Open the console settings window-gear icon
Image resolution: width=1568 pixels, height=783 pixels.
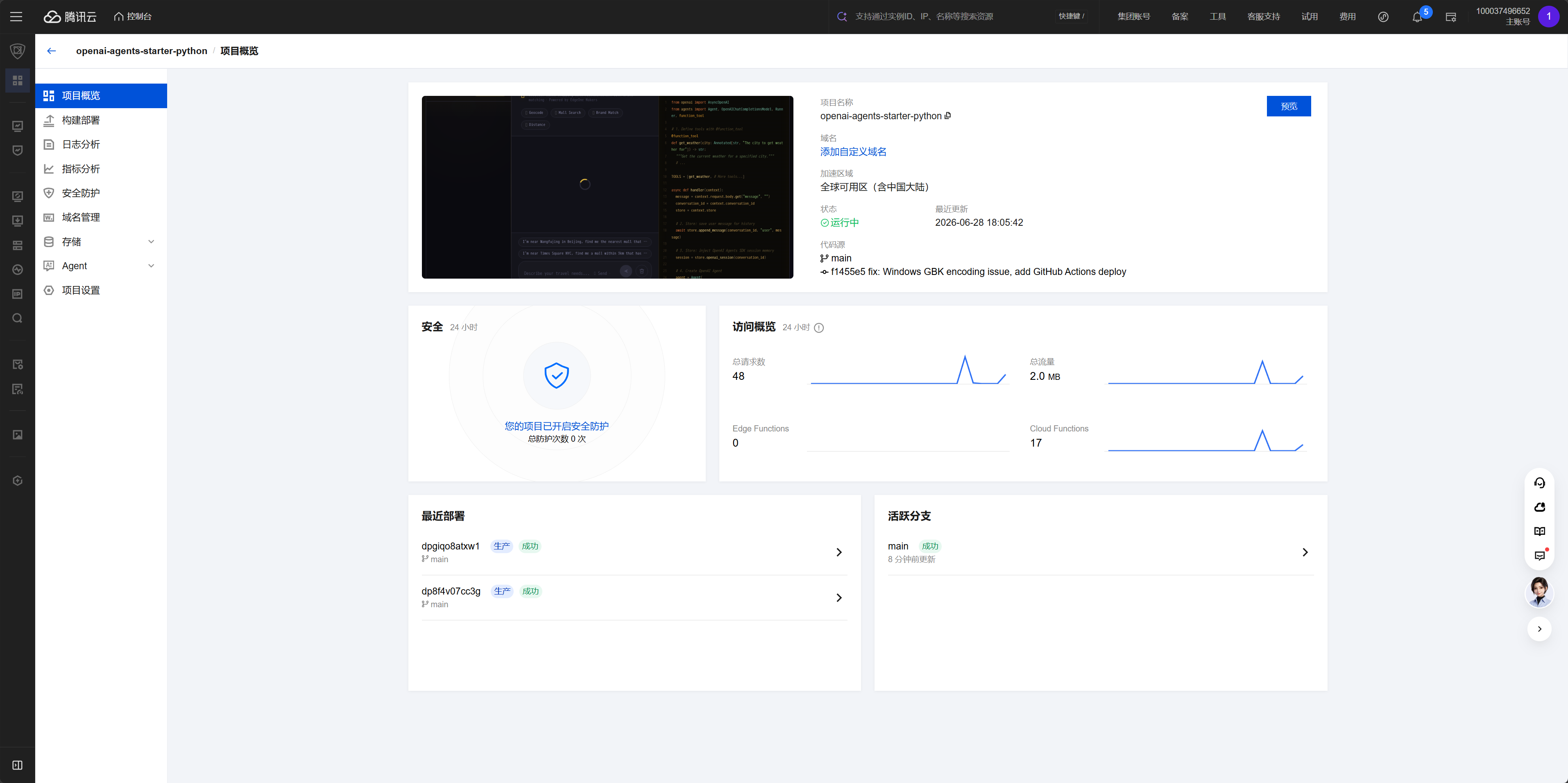point(1450,17)
